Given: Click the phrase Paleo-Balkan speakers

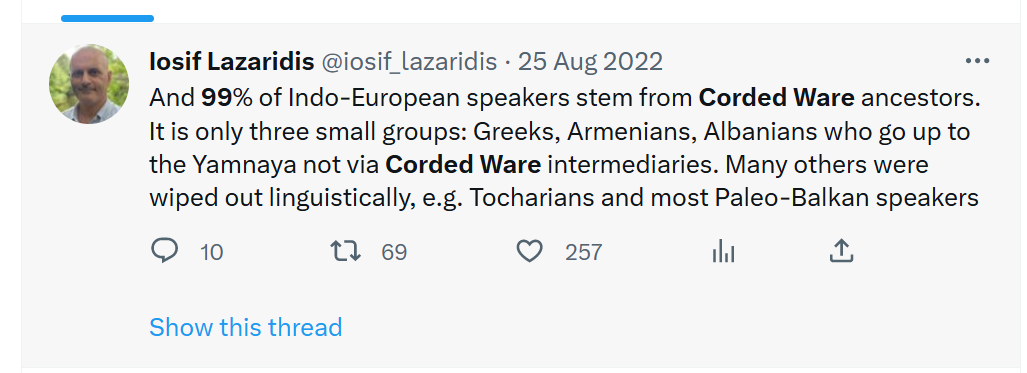Looking at the screenshot, I should [815, 198].
